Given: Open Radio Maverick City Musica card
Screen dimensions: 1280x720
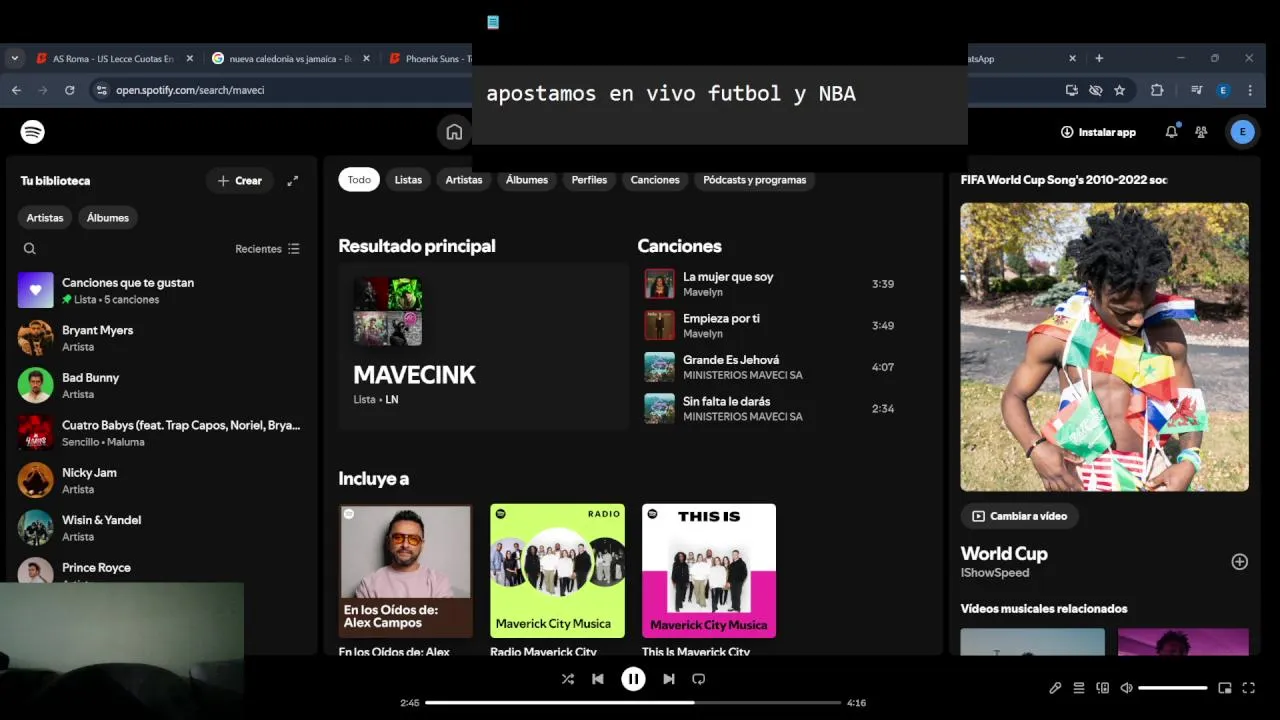Looking at the screenshot, I should pos(557,582).
